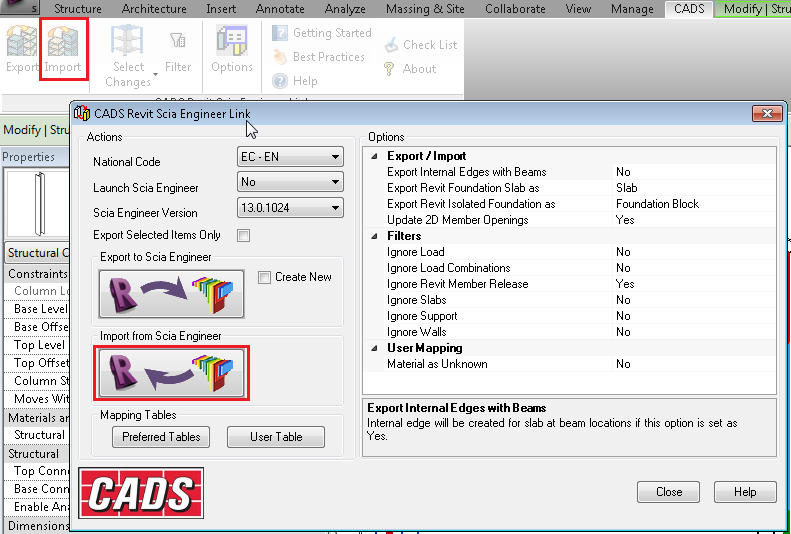Enable Export Selected Items Only checkbox
The image size is (791, 534).
coord(242,236)
